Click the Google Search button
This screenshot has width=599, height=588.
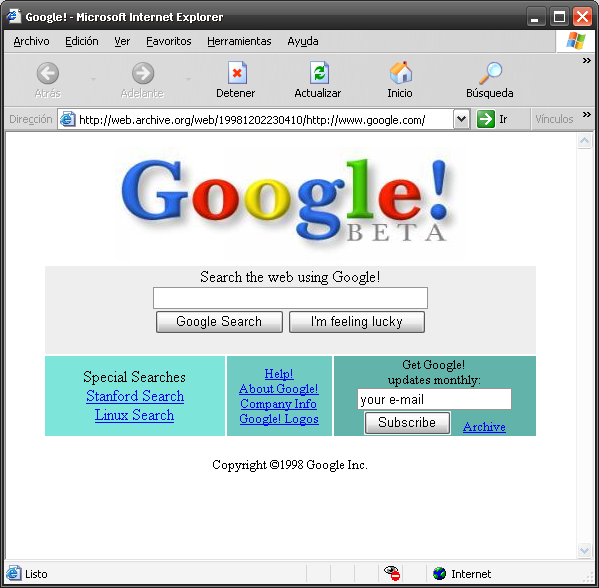tap(219, 322)
